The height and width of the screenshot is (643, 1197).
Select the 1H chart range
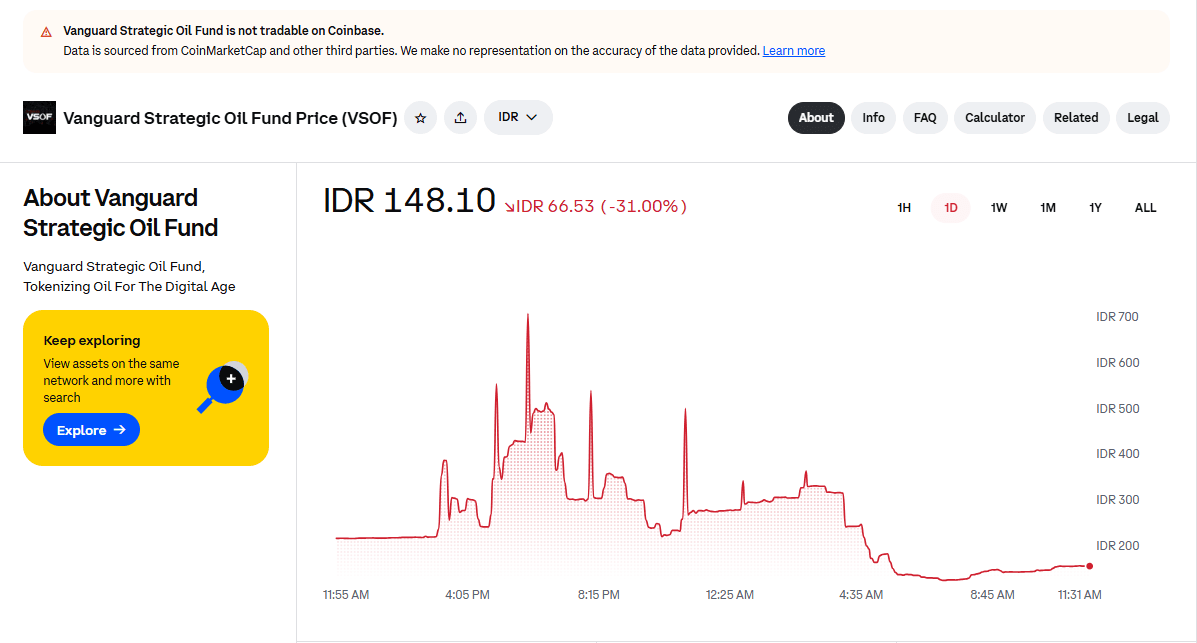[904, 208]
